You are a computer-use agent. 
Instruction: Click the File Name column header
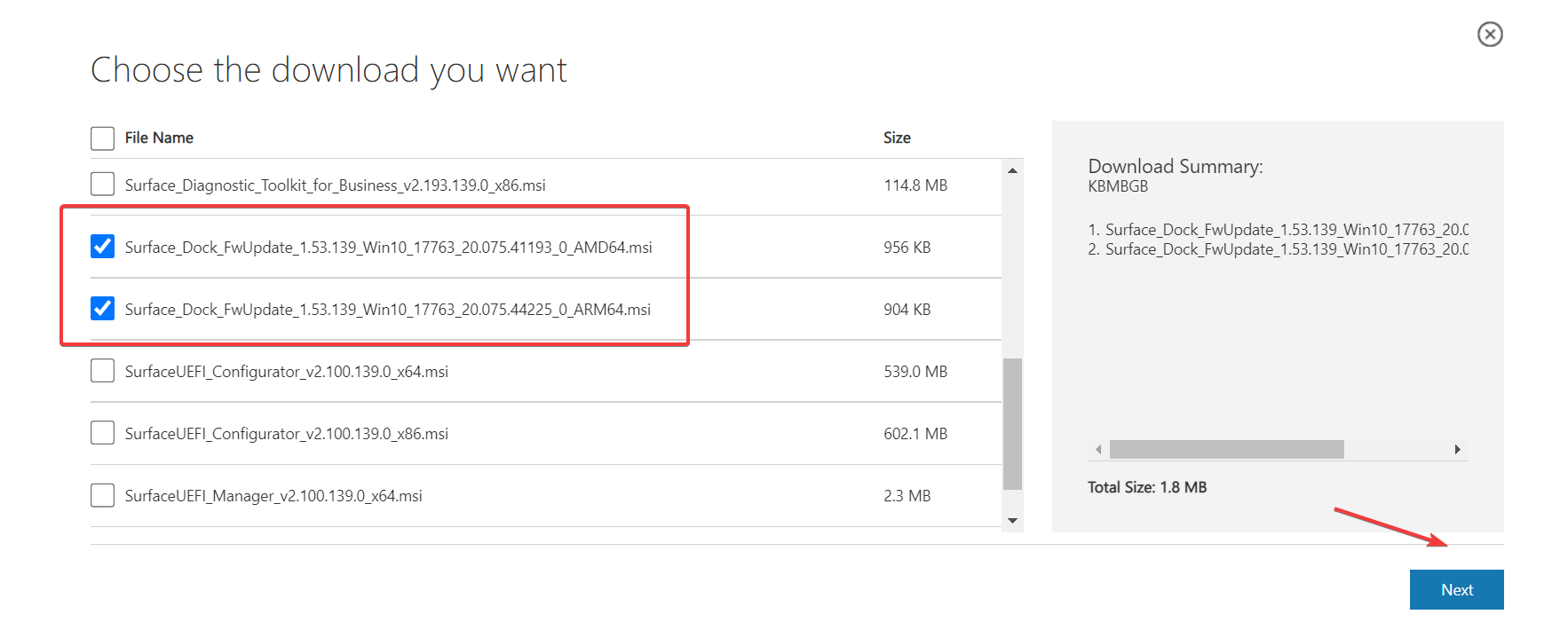click(159, 138)
